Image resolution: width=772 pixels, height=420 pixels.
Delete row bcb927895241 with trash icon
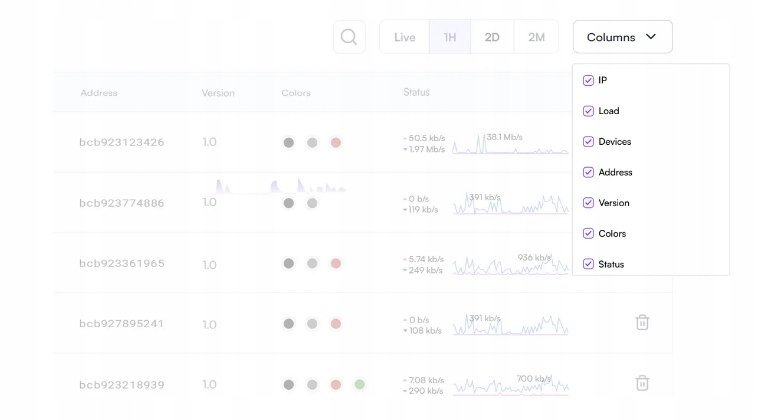642,322
